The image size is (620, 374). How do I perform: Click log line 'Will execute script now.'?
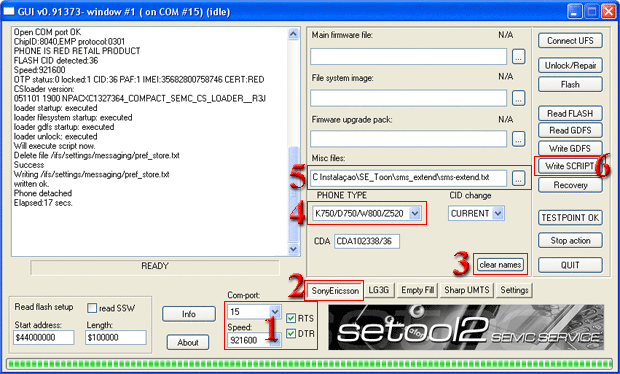tap(54, 146)
